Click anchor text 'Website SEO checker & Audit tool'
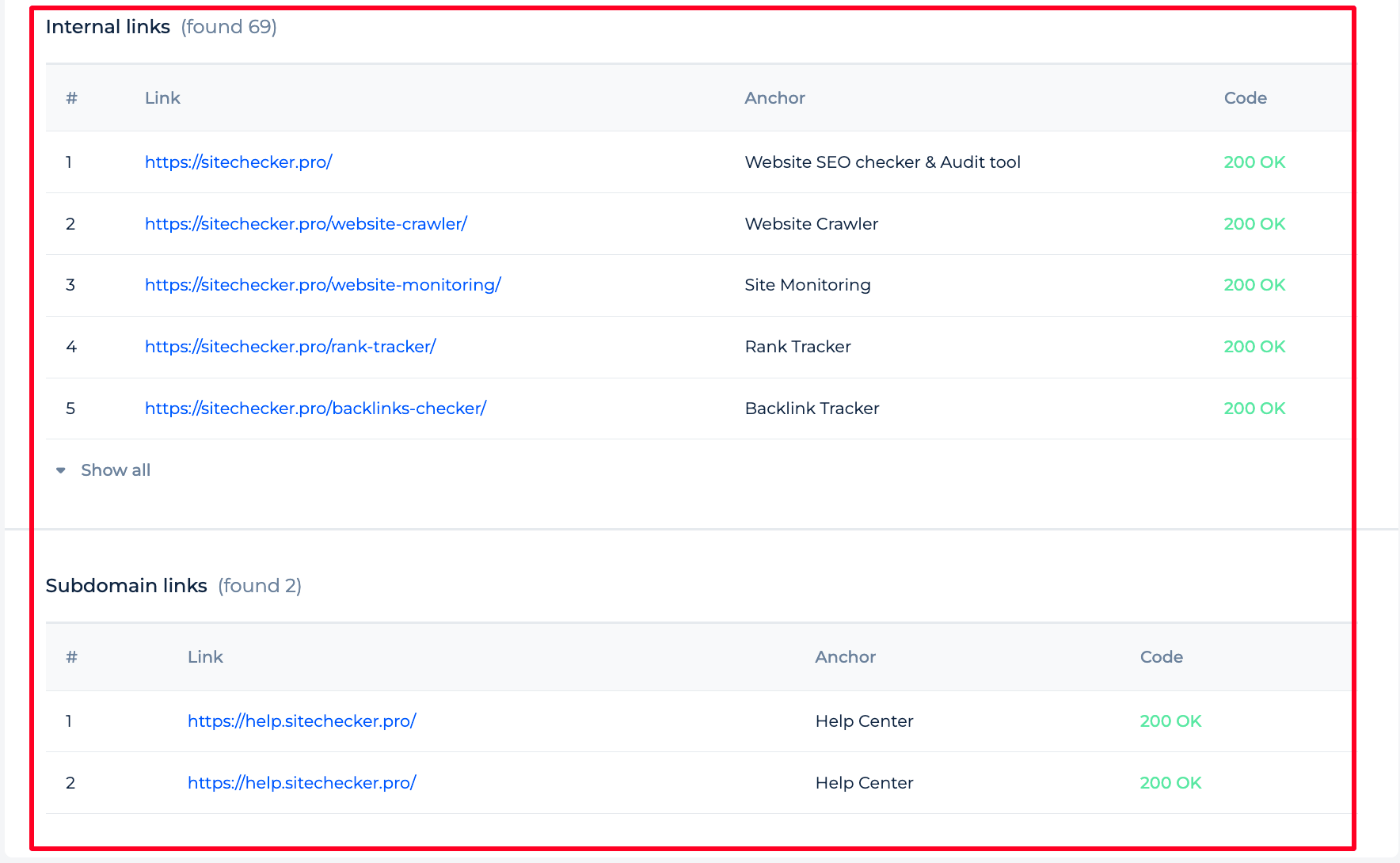 [883, 162]
